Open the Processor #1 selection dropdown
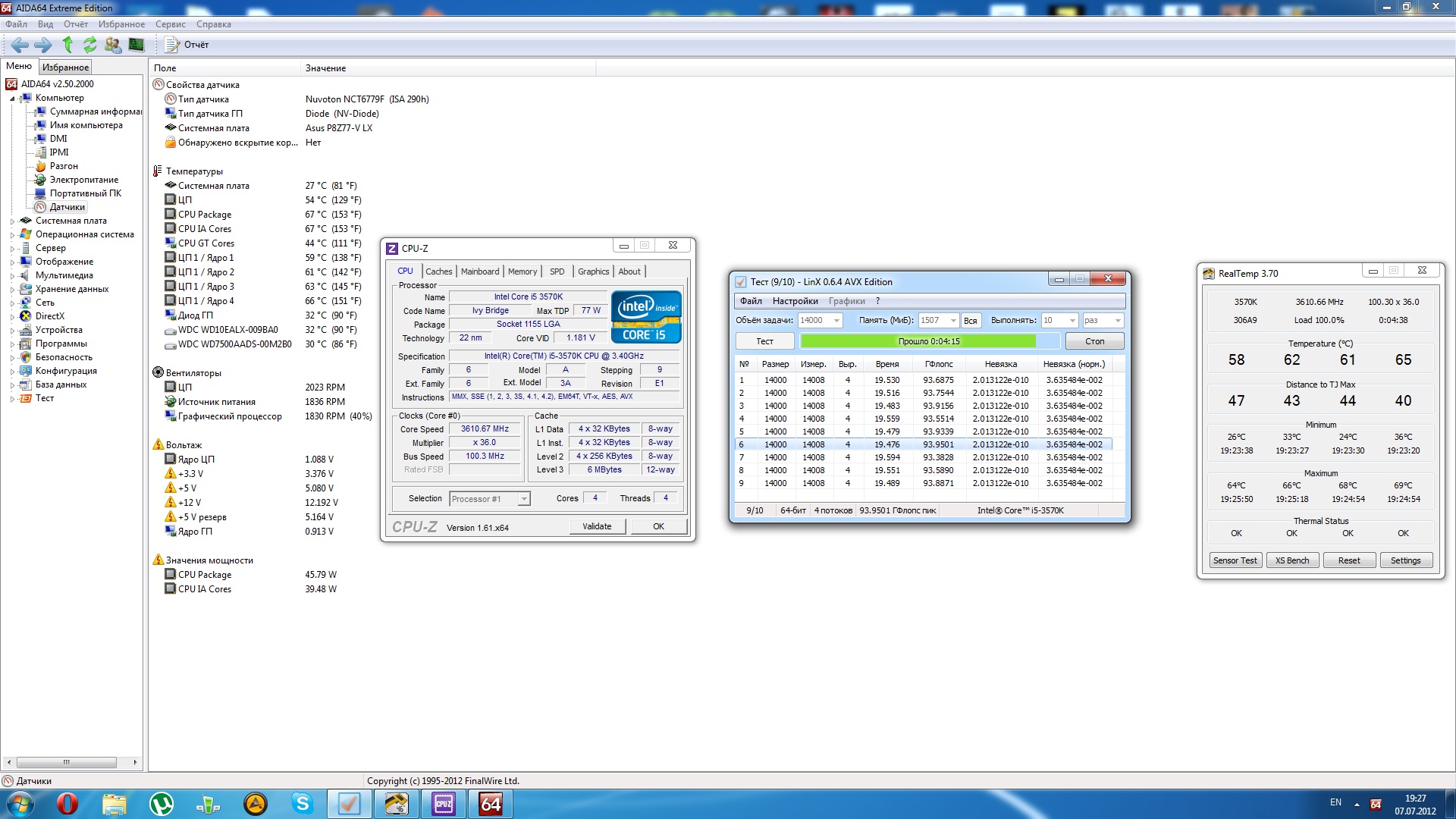This screenshot has width=1456, height=819. [523, 499]
